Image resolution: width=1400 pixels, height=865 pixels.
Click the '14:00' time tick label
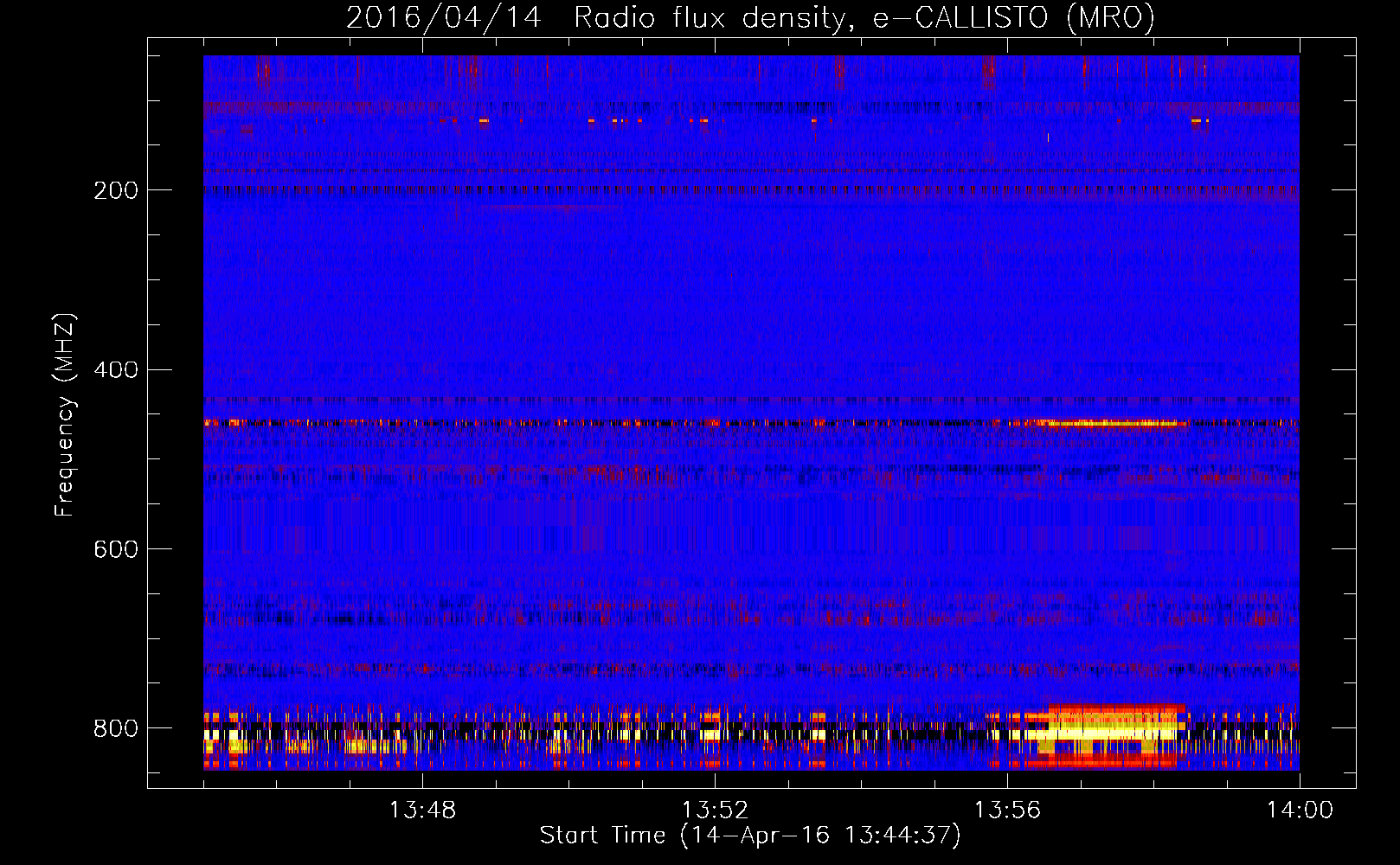point(1300,811)
